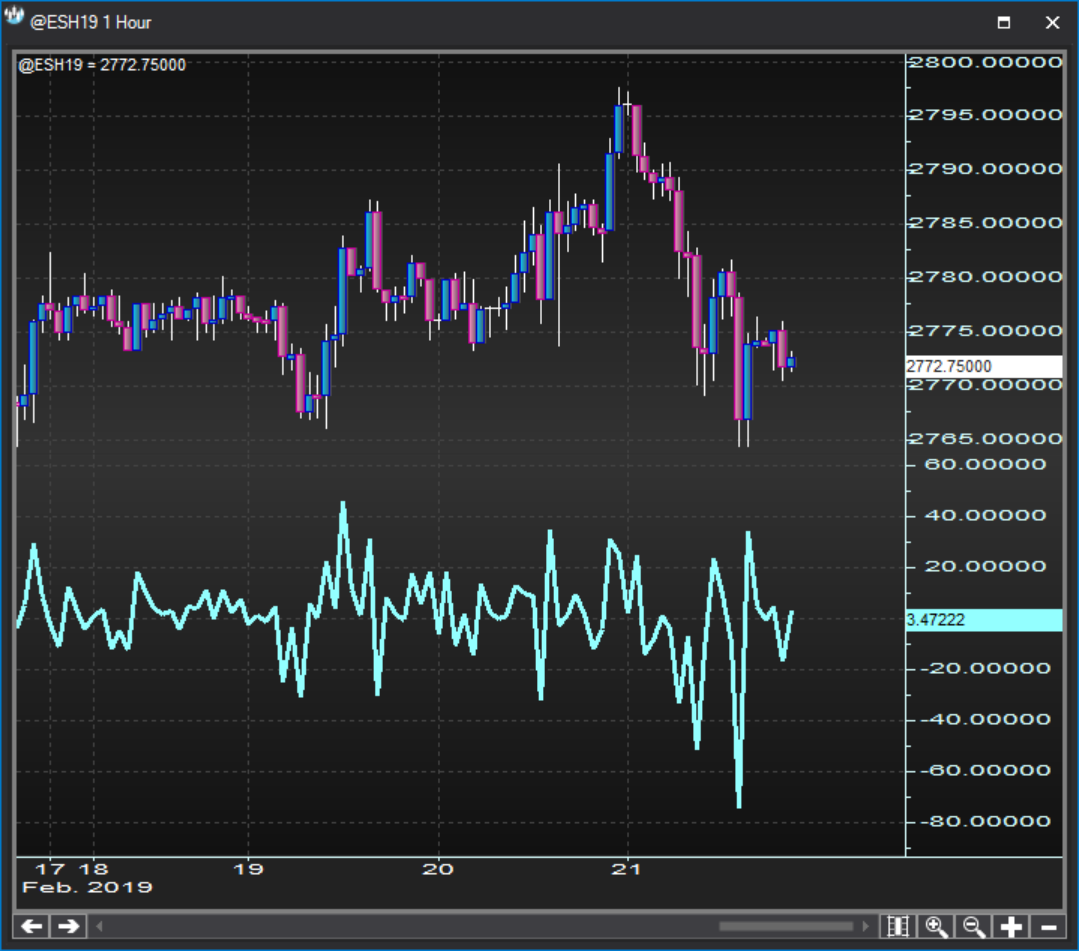Click the 2780.00000 price axis label
The height and width of the screenshot is (951, 1079).
(986, 277)
